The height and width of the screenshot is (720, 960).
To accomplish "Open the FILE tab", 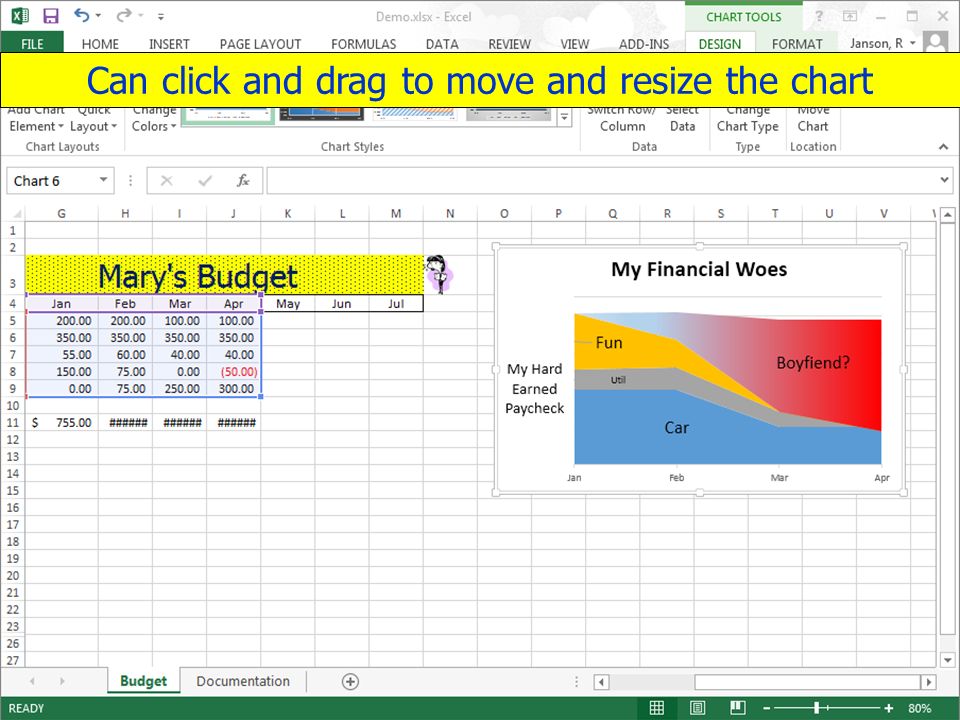I will pos(32,43).
